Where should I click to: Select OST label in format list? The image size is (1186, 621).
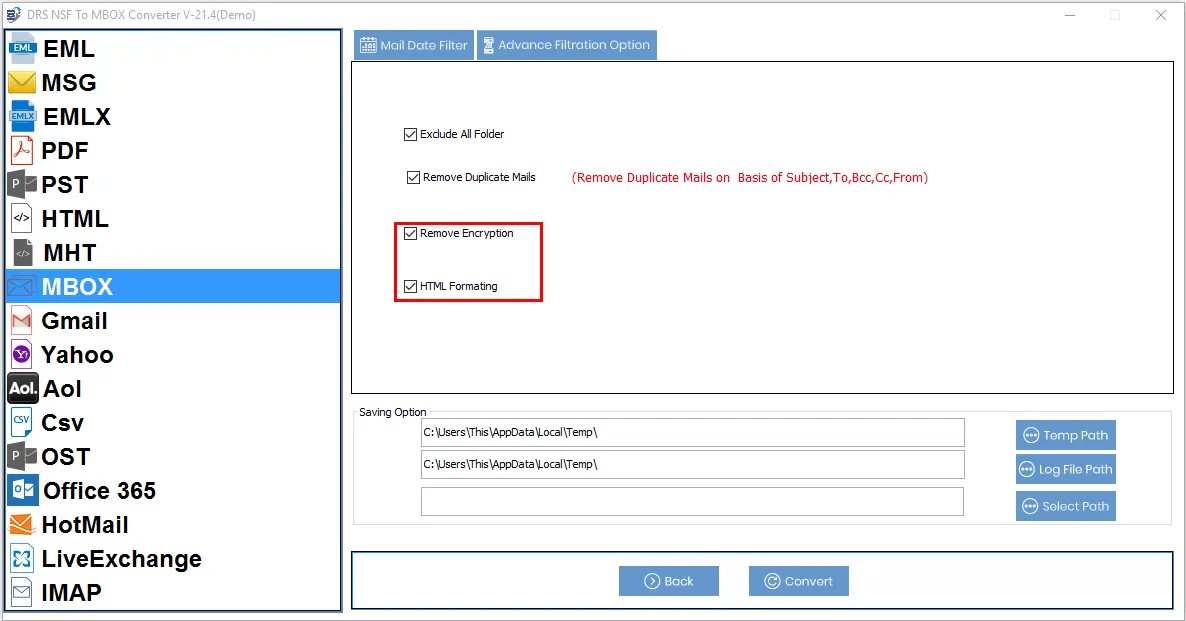pos(66,457)
